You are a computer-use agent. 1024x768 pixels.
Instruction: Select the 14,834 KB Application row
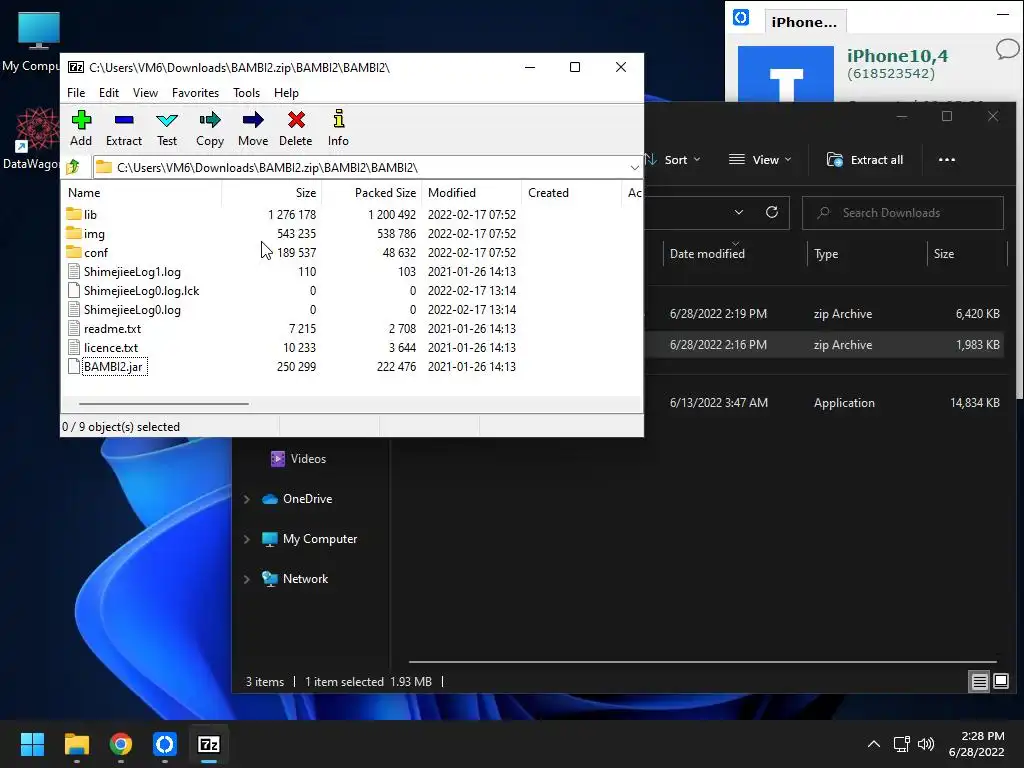point(824,403)
